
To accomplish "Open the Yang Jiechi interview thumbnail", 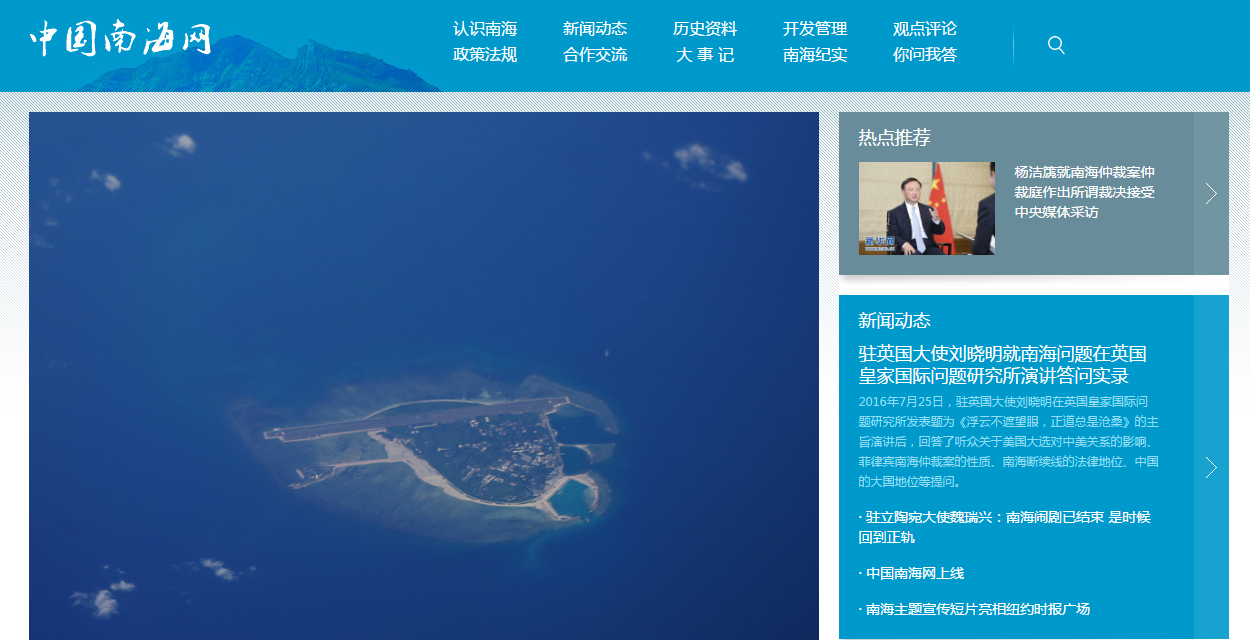I will tap(926, 208).
